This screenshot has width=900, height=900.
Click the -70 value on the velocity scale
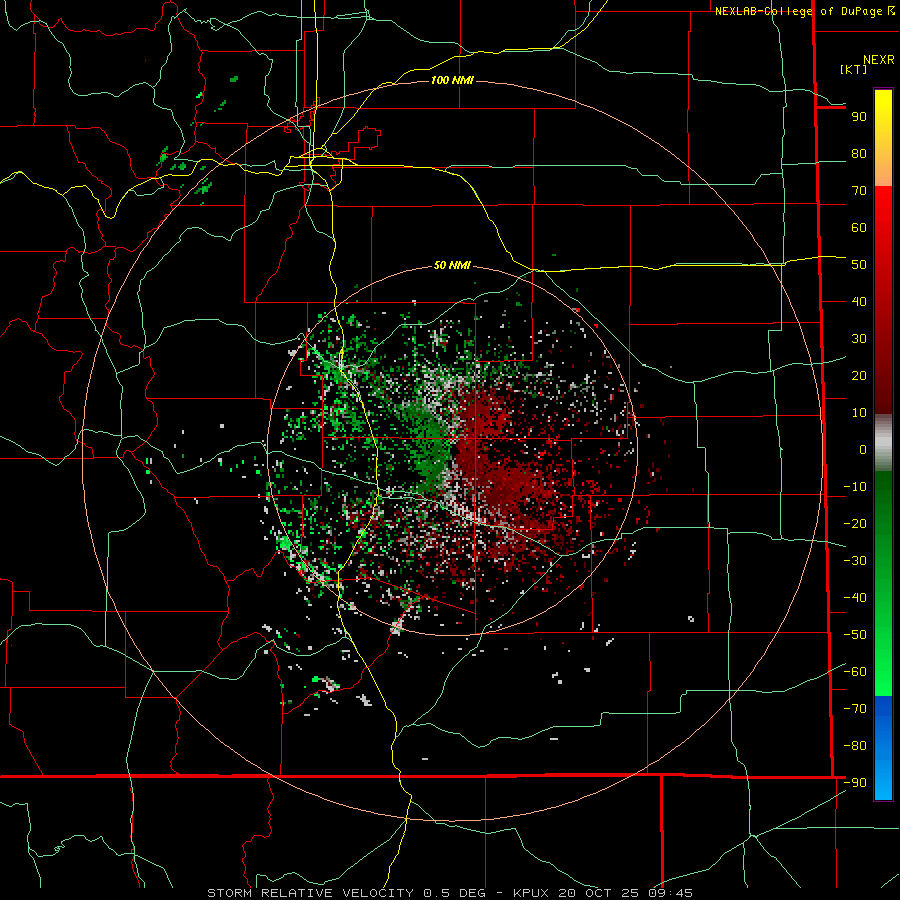(855, 708)
